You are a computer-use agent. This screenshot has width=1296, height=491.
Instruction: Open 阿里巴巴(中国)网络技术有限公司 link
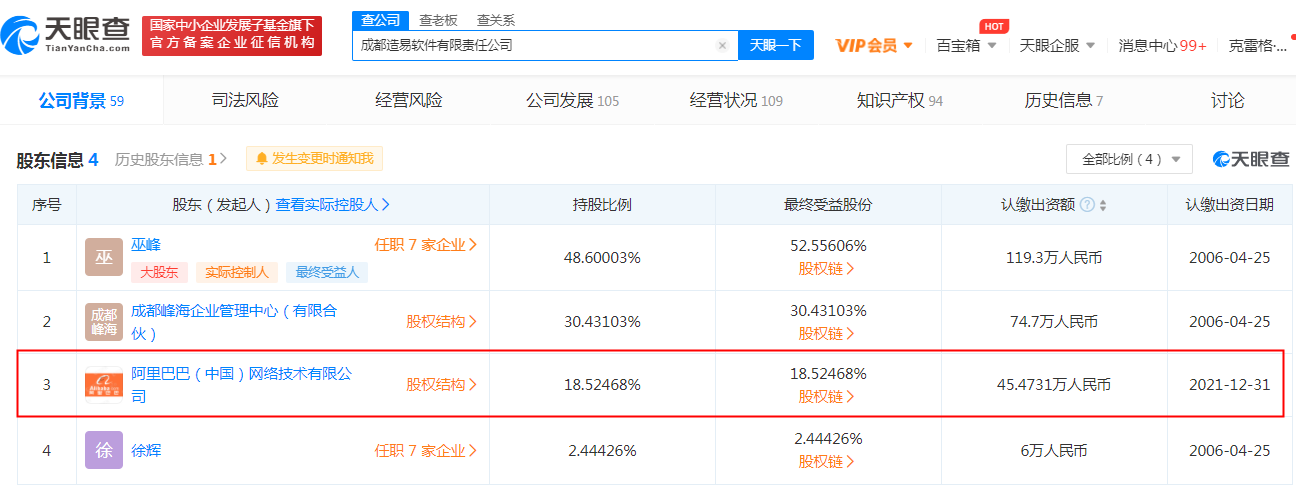[242, 384]
